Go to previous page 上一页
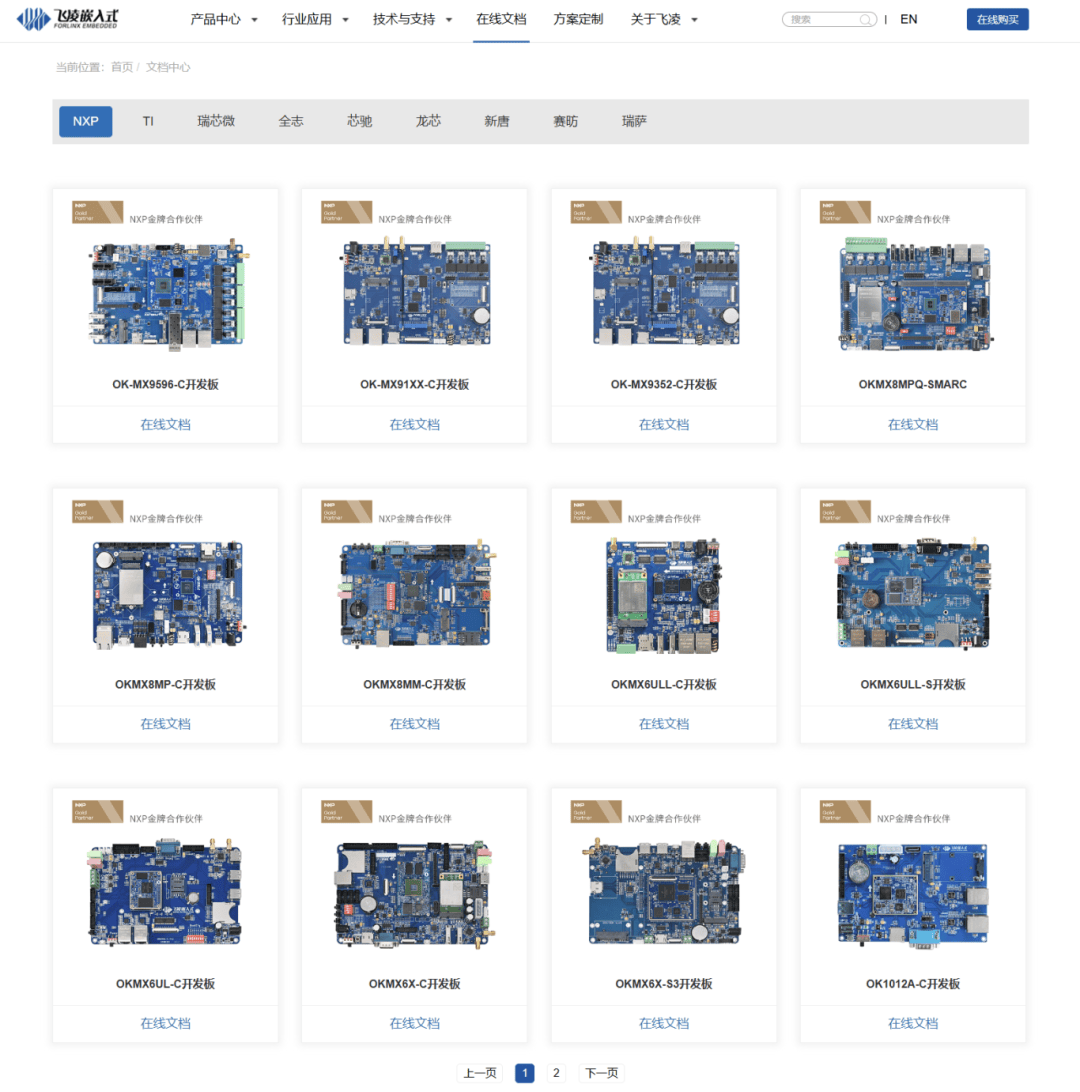This screenshot has width=1080, height=1092. 480,1073
